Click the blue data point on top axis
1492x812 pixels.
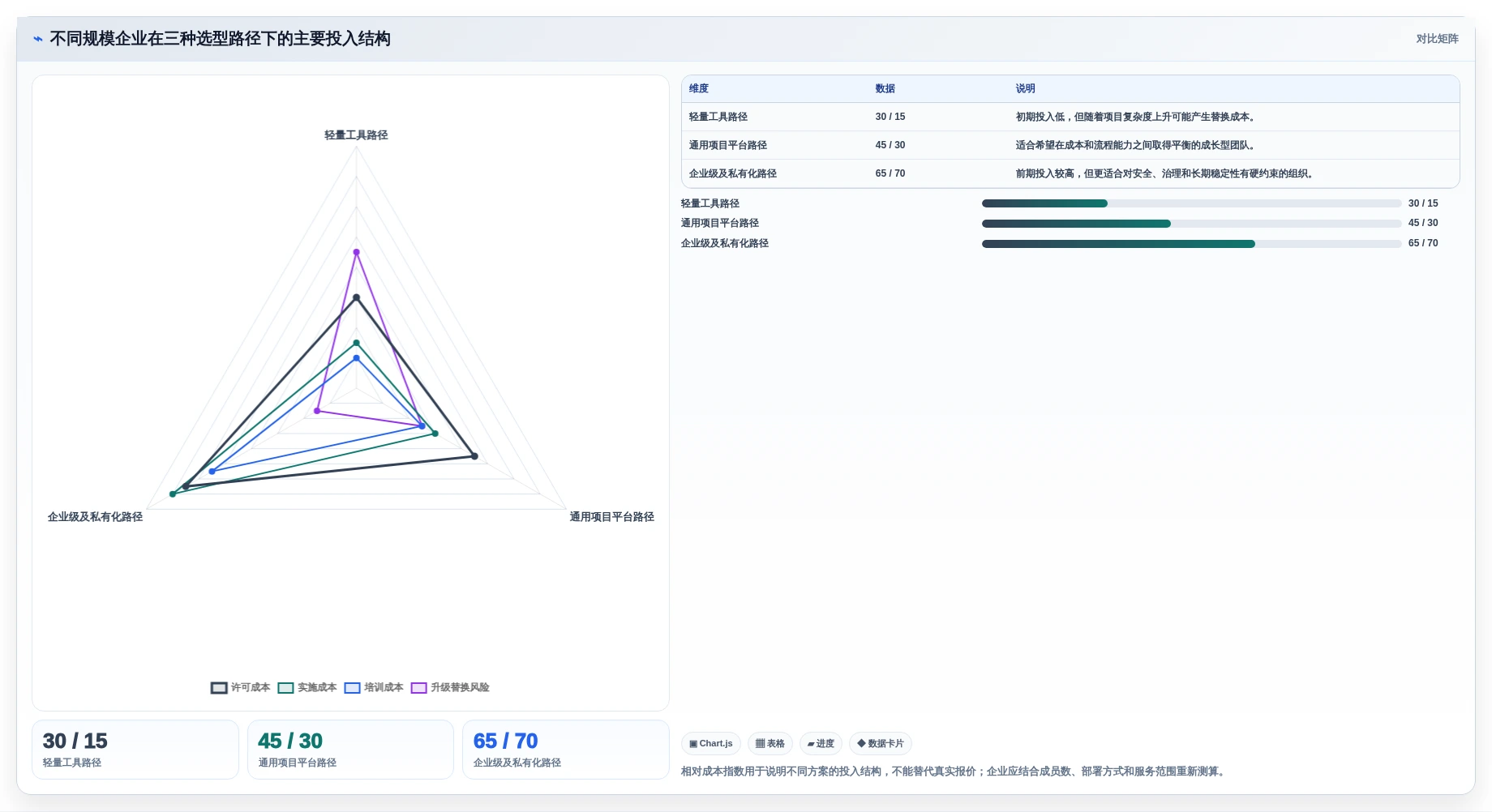[356, 358]
